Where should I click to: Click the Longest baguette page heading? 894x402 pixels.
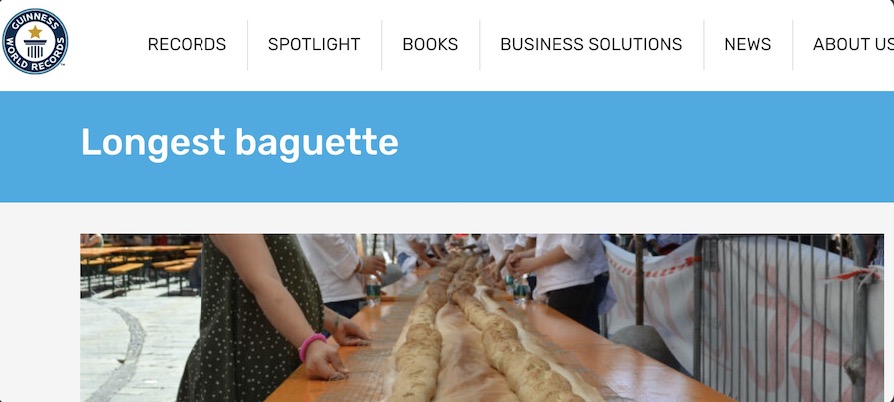[x=239, y=142]
